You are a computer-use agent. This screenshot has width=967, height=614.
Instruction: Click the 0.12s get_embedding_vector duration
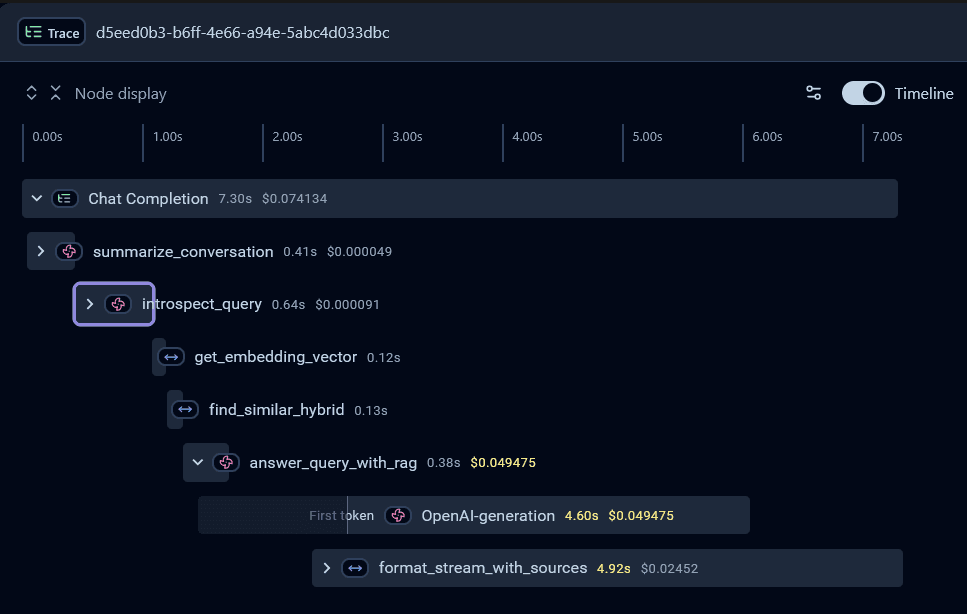click(x=384, y=358)
